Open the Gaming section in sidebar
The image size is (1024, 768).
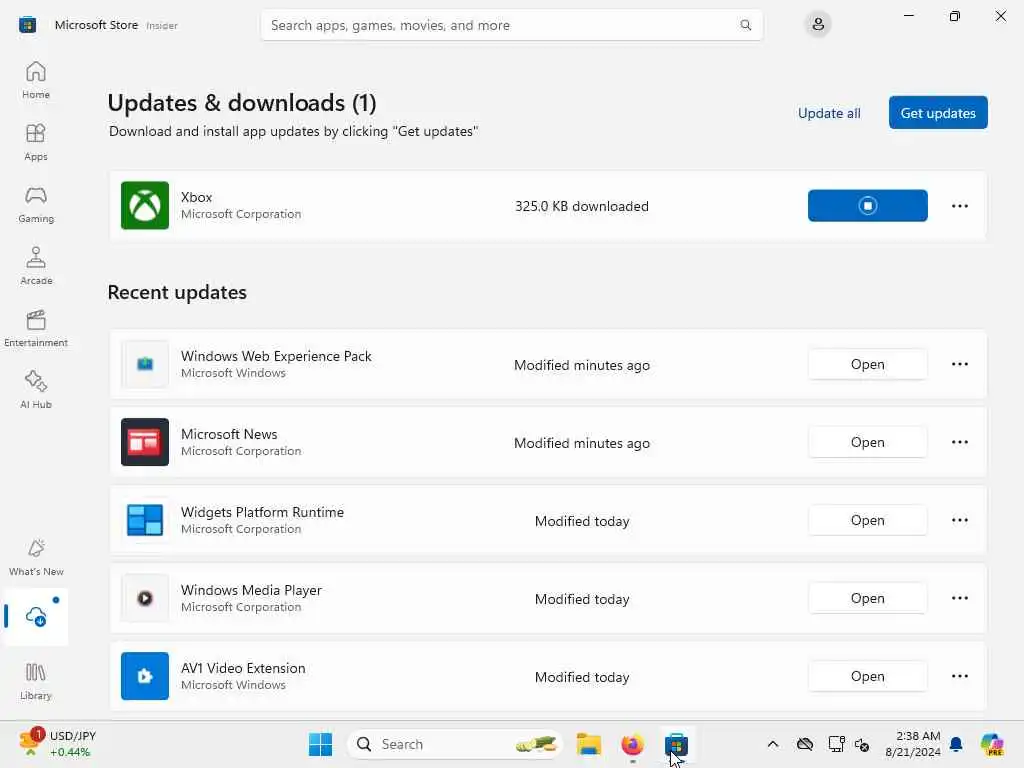(36, 204)
